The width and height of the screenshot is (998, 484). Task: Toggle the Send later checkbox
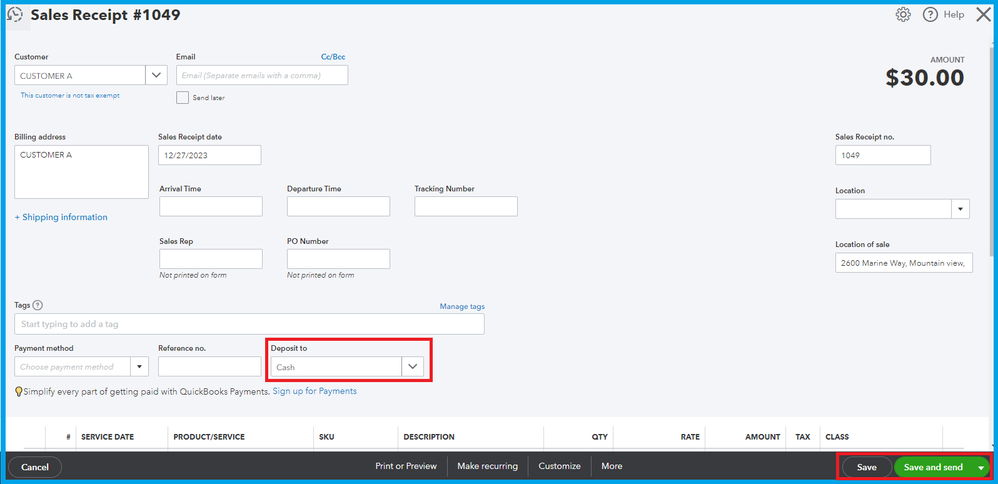183,97
